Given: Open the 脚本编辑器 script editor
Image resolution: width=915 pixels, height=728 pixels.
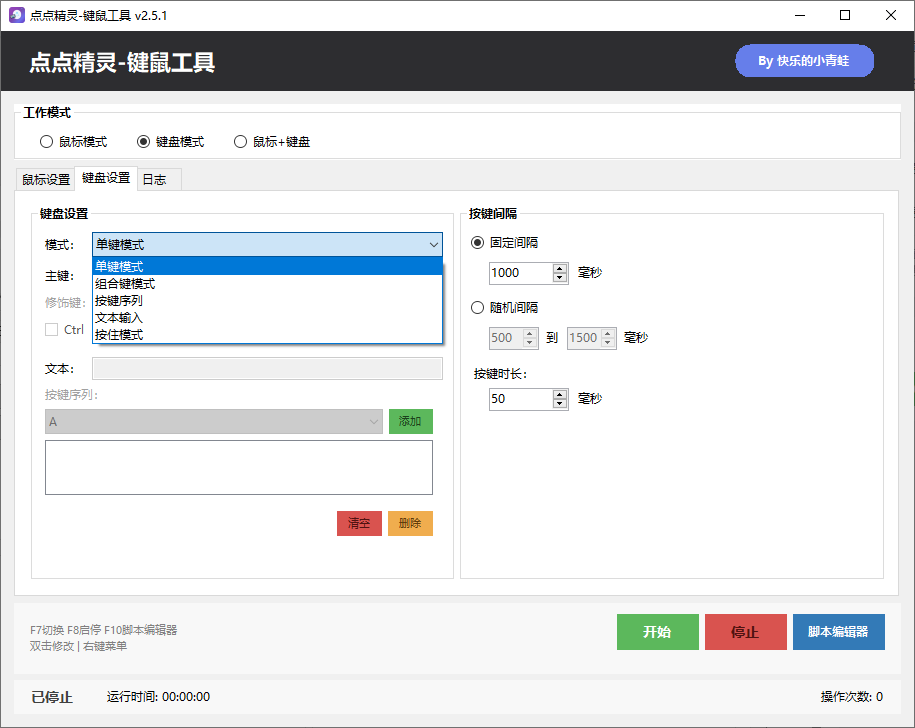Looking at the screenshot, I should (838, 631).
